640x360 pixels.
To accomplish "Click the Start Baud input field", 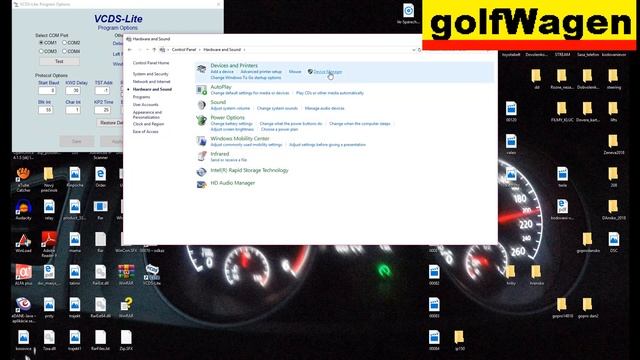I will [47, 91].
